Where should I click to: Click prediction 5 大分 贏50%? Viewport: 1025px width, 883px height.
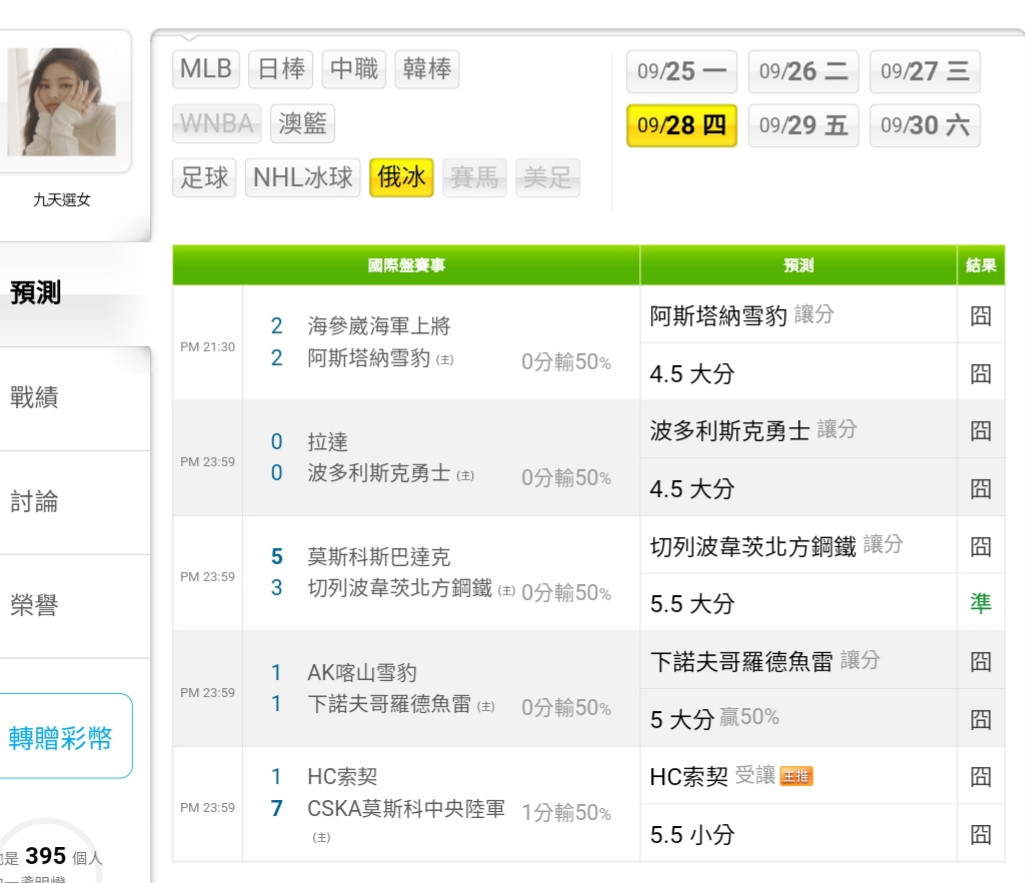[714, 718]
